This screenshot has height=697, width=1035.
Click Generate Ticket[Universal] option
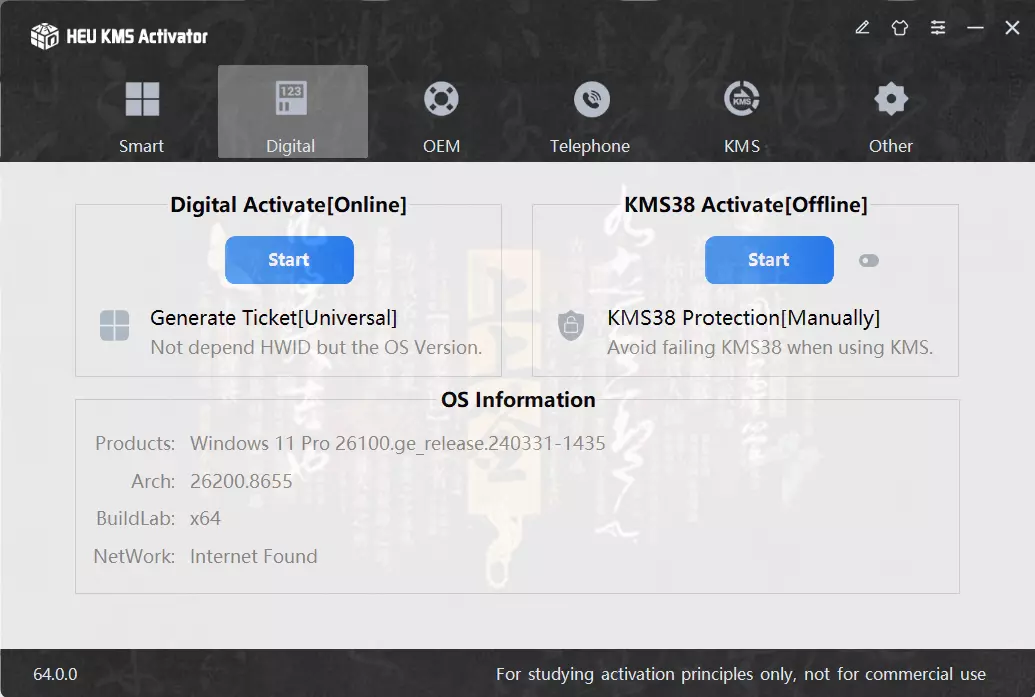point(273,318)
